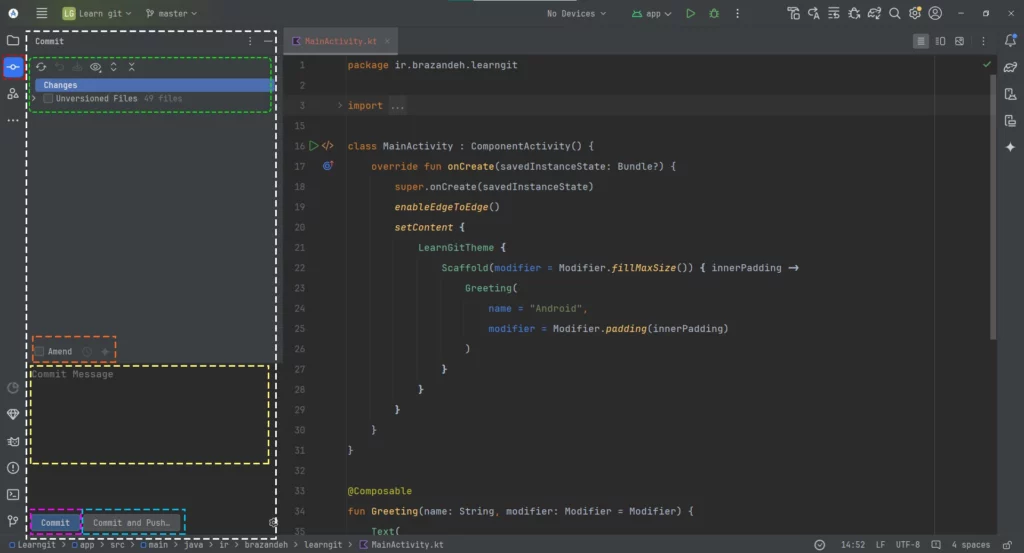This screenshot has width=1024, height=553.
Task: Open Terminal tool window in left sidebar
Action: pos(12,494)
